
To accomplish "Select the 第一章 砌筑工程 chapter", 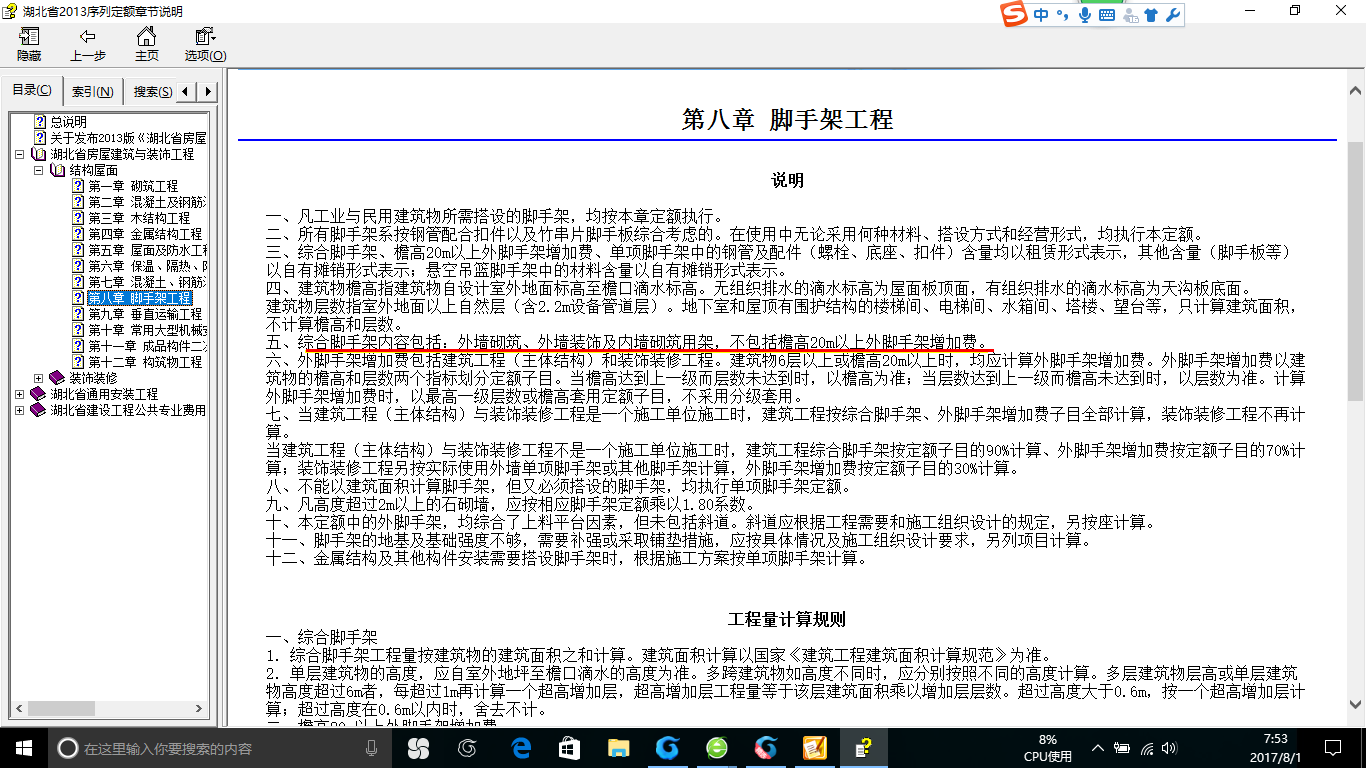I will [133, 186].
